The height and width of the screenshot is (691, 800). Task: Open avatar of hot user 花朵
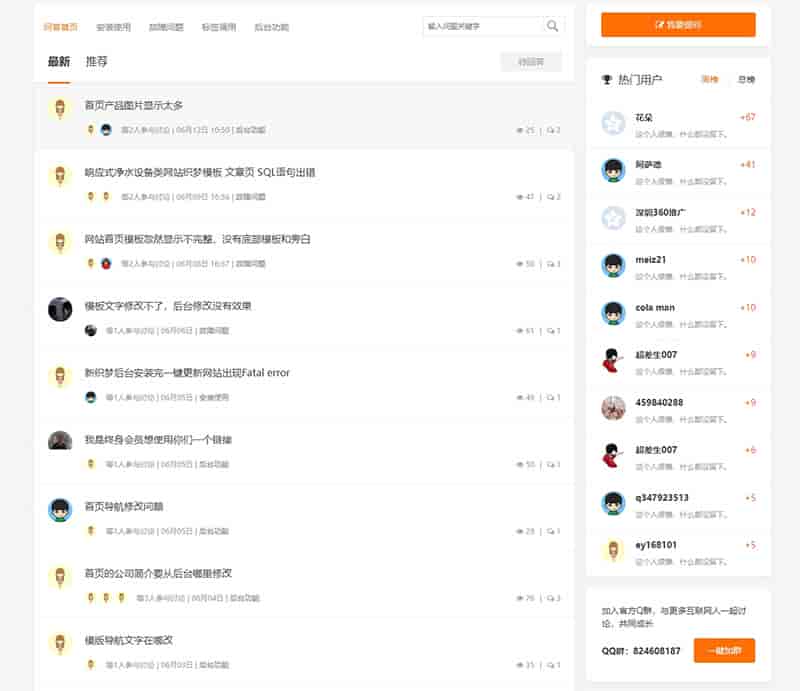613,123
